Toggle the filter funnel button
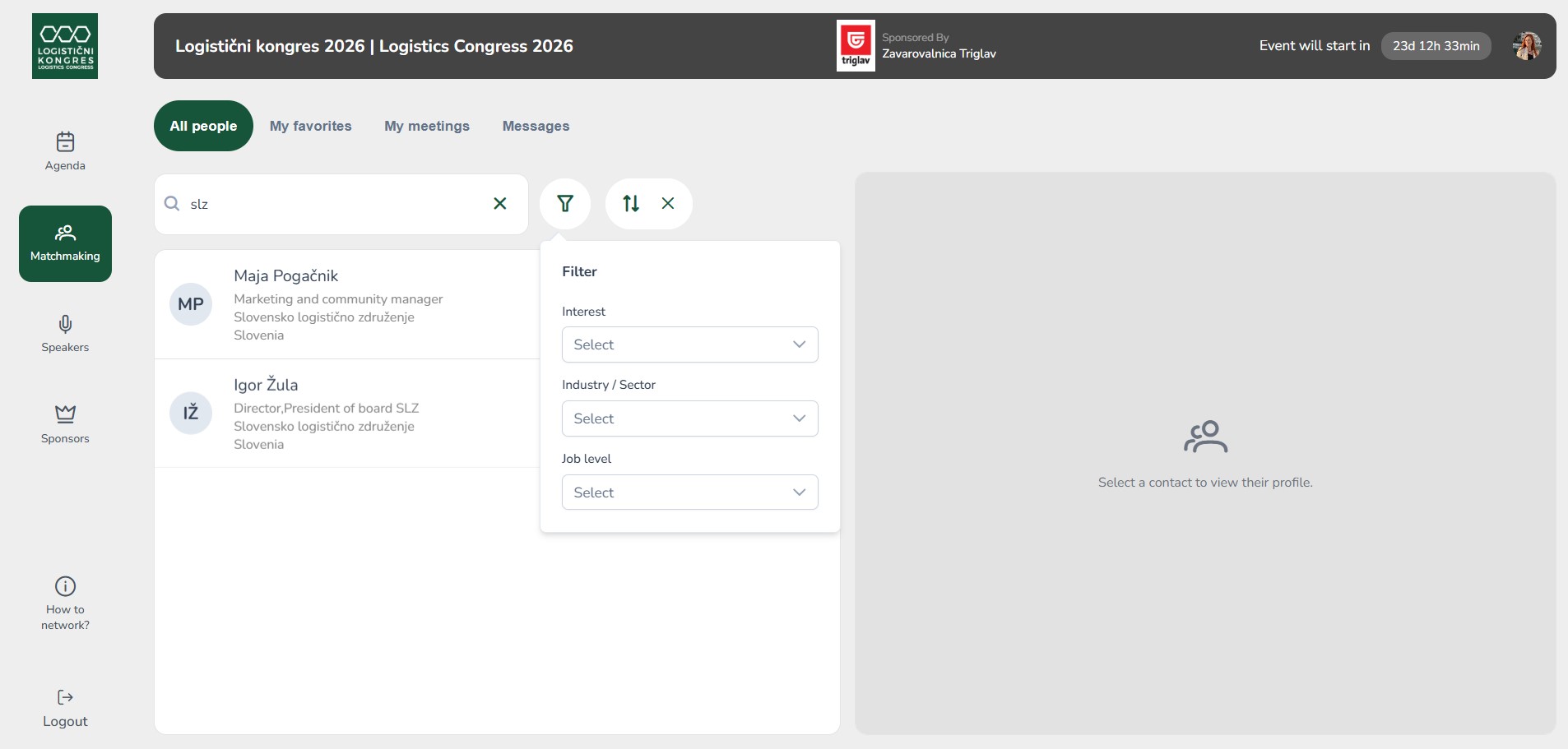1568x749 pixels. click(565, 204)
